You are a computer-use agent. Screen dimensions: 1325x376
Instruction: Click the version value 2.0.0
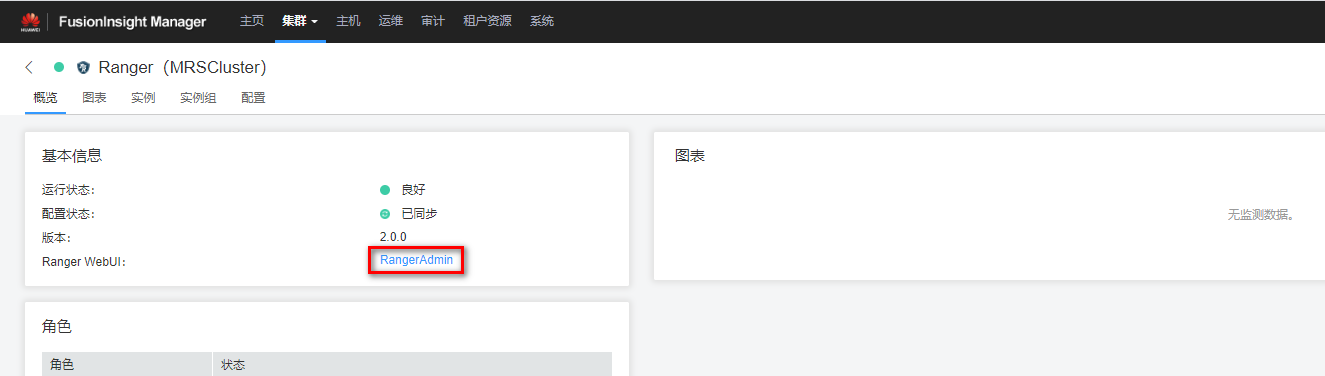coord(393,237)
